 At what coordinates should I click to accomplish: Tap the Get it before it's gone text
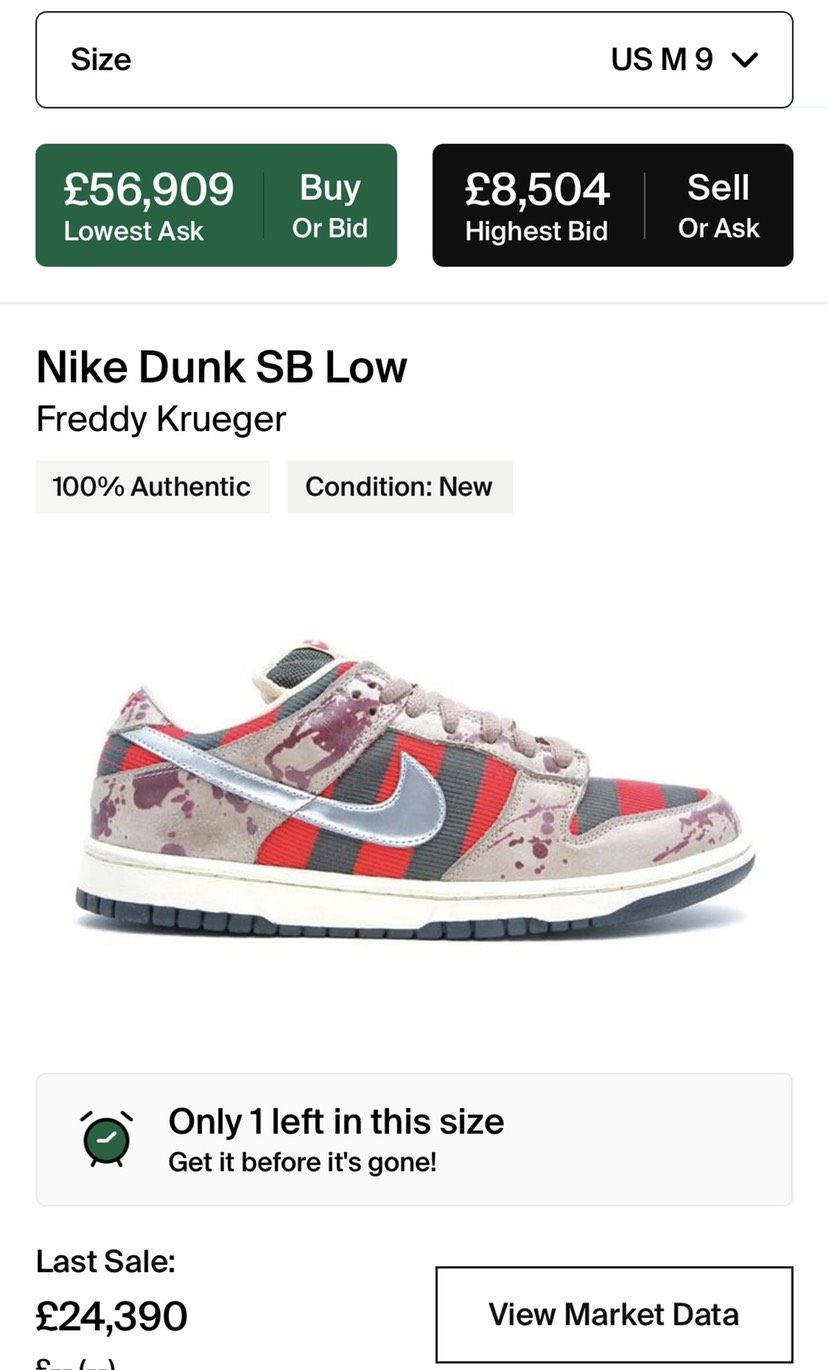[x=302, y=1162]
